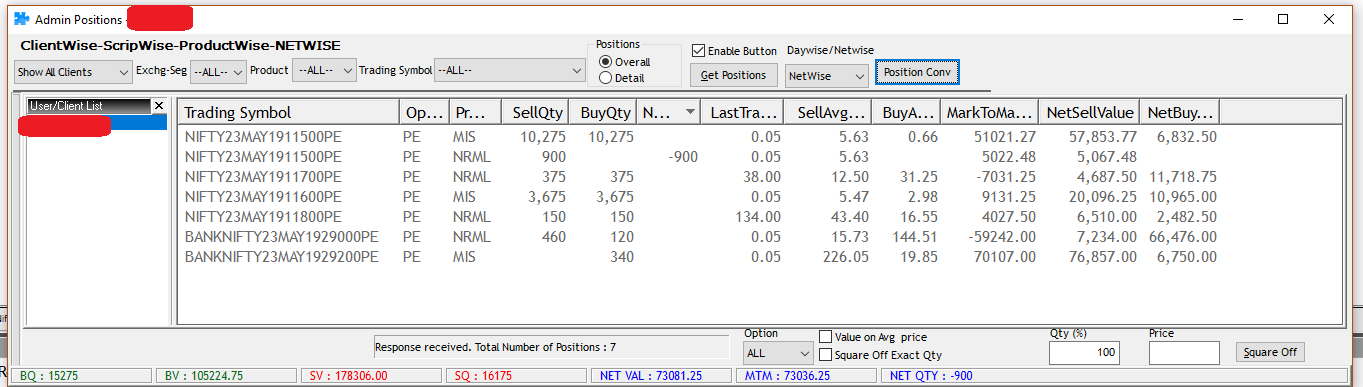Click into the Qty (%) input field
Screen dimensions: 1363x387
pyautogui.click(x=1084, y=353)
